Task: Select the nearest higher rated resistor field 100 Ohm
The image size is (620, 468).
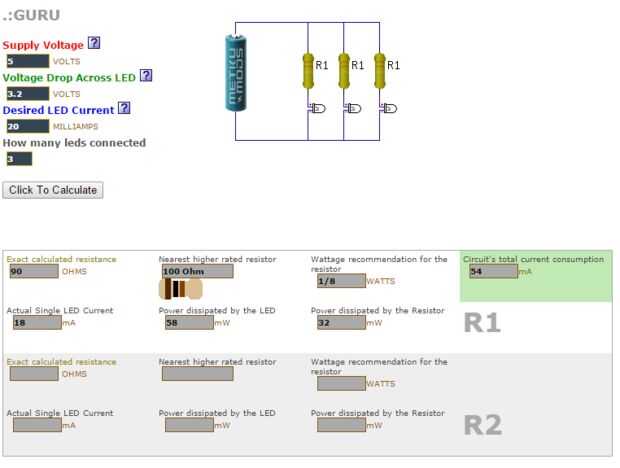Action: point(197,271)
